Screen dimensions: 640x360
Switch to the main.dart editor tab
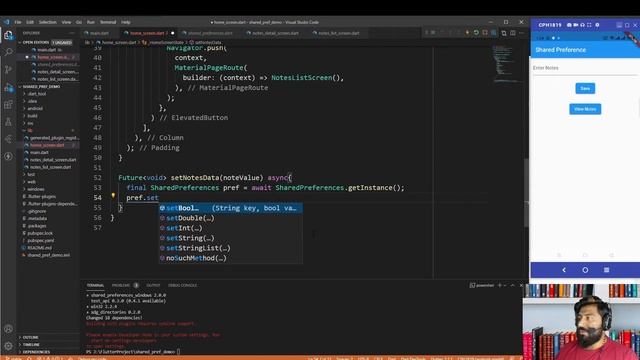coord(100,33)
